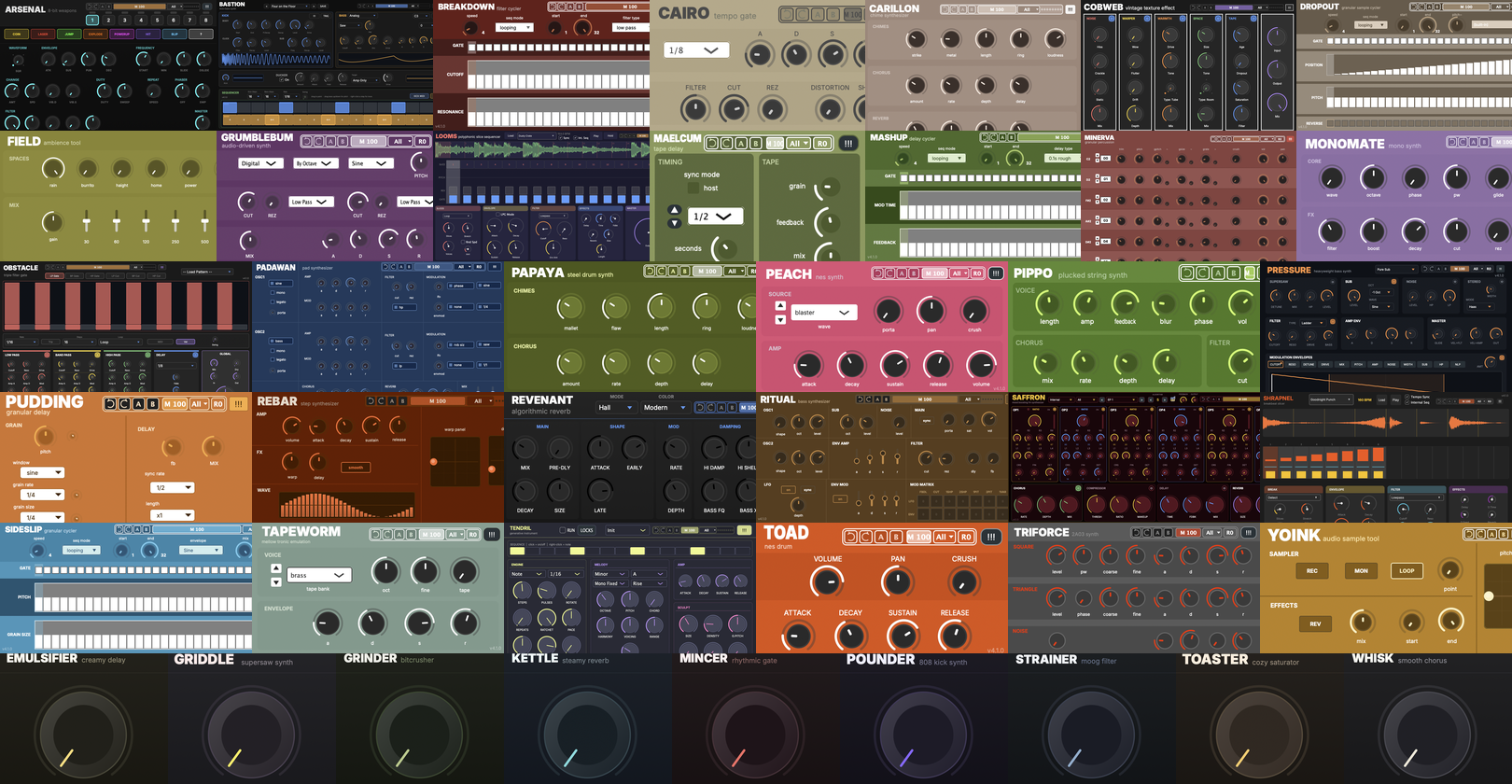Screen dimensions: 1512x784
Task: Click the Yoink pitch slider handle
Action: click(1489, 595)
